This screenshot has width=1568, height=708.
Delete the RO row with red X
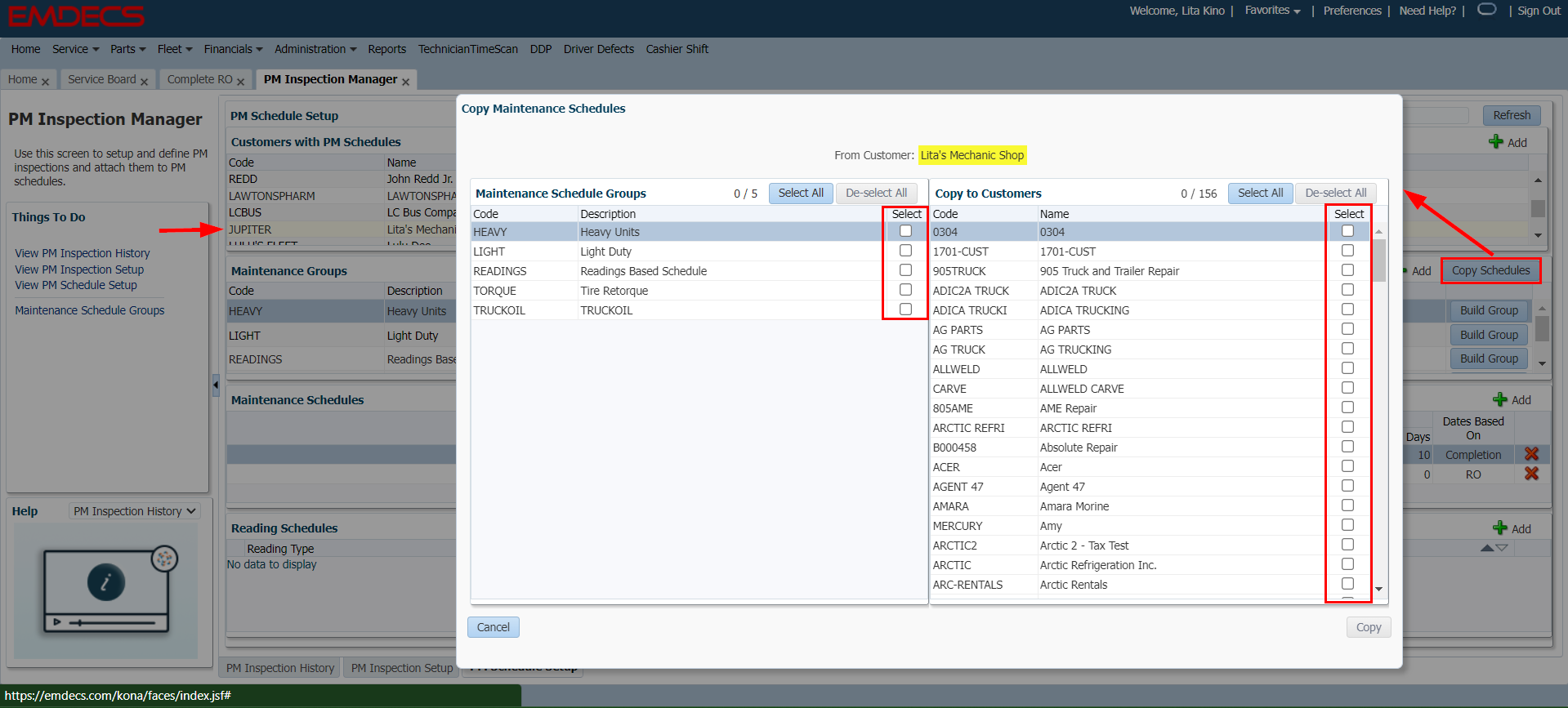1531,474
